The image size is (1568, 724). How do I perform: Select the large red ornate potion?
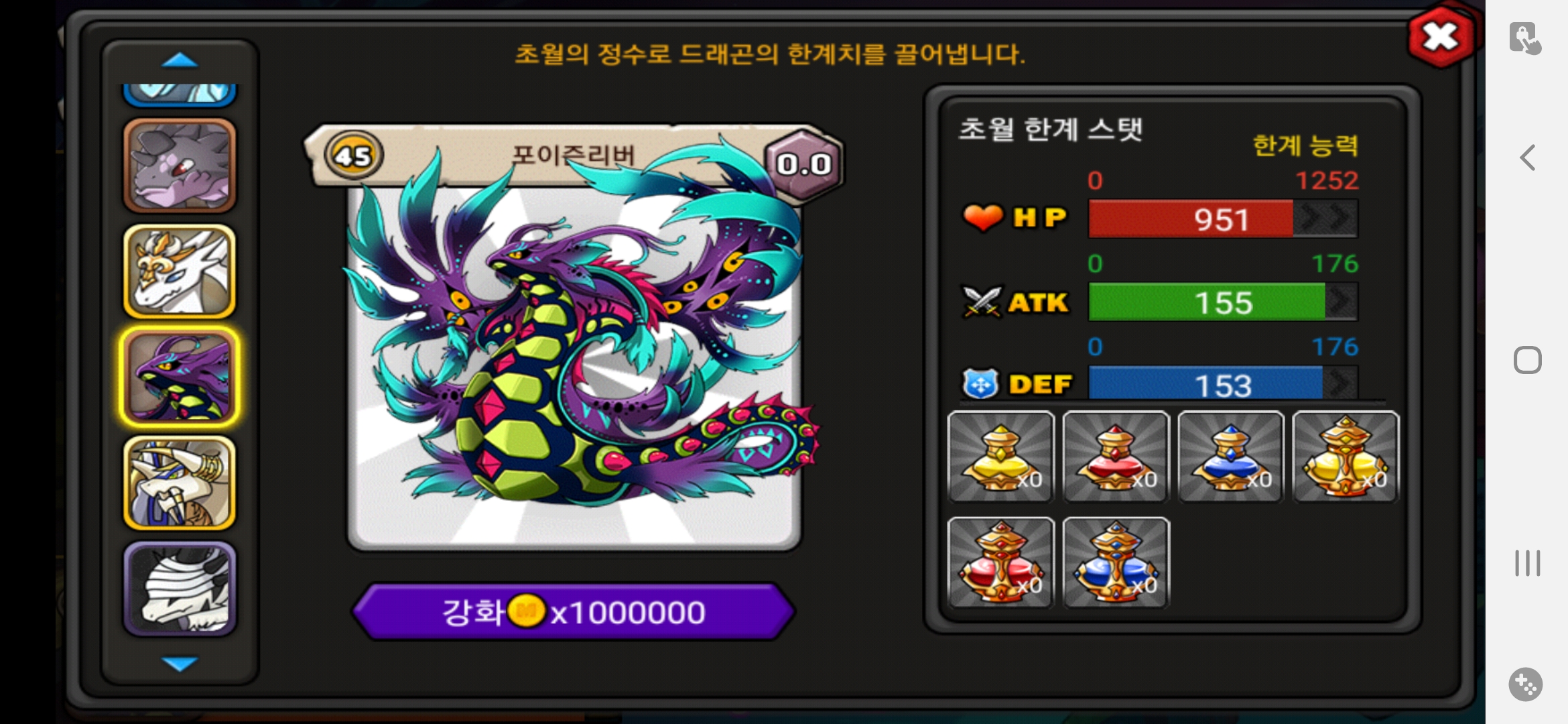[x=1001, y=562]
